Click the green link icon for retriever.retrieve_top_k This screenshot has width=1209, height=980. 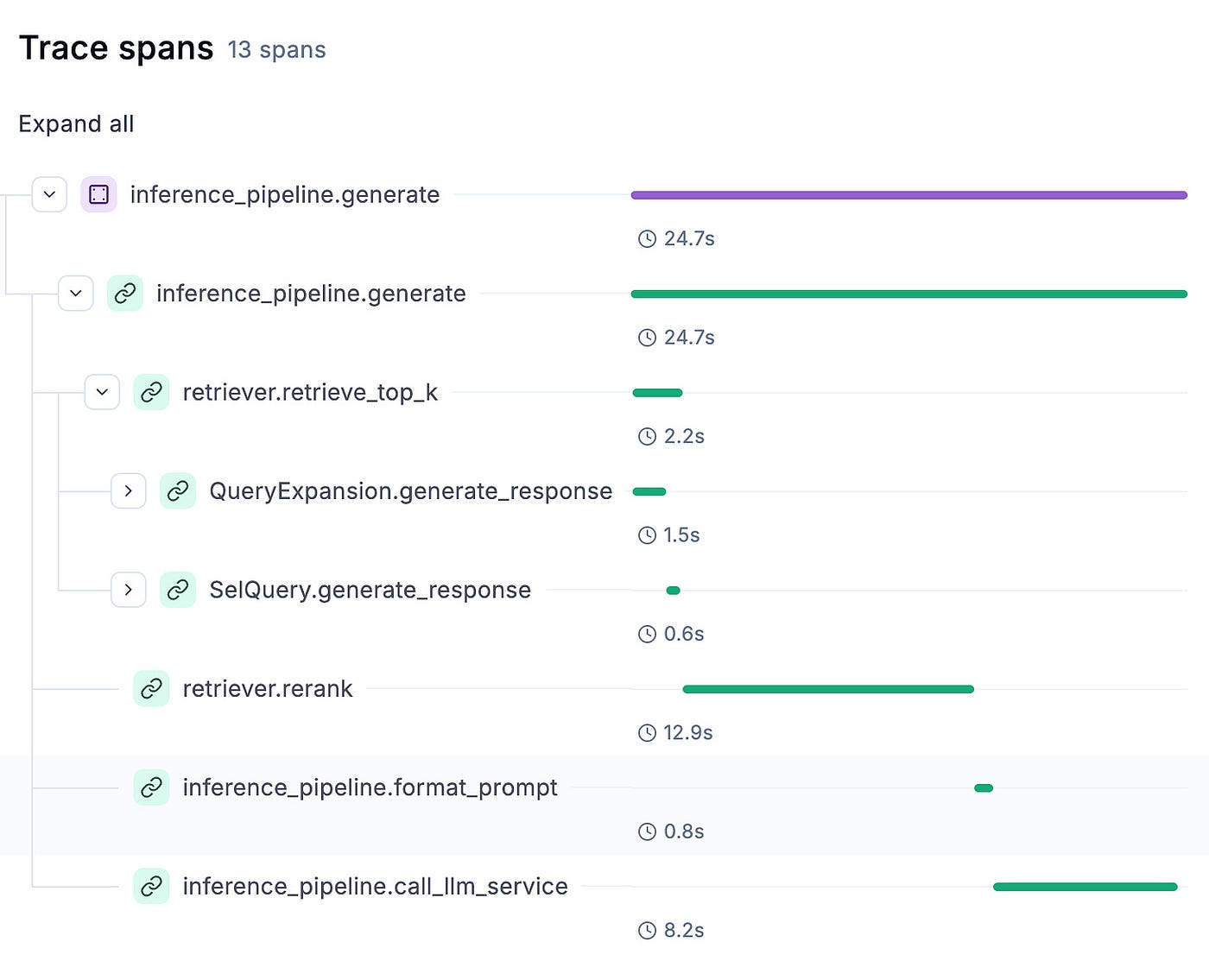(151, 392)
